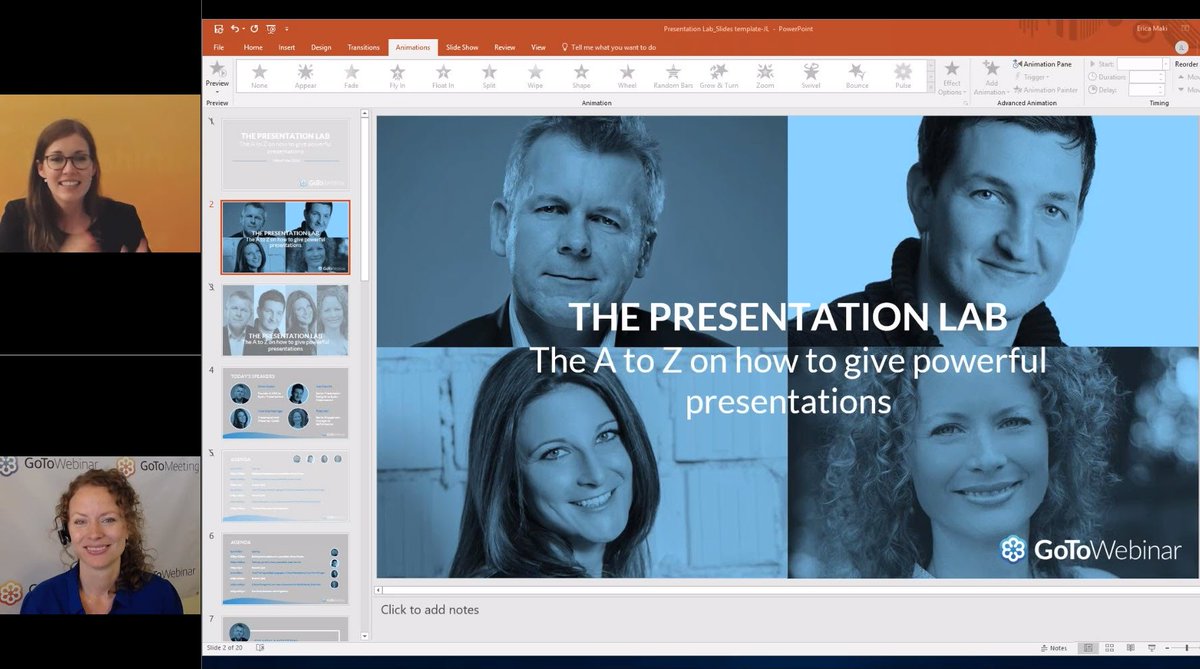Click 'THE PRESENTATION LAB' title on slide
1200x669 pixels.
(788, 316)
